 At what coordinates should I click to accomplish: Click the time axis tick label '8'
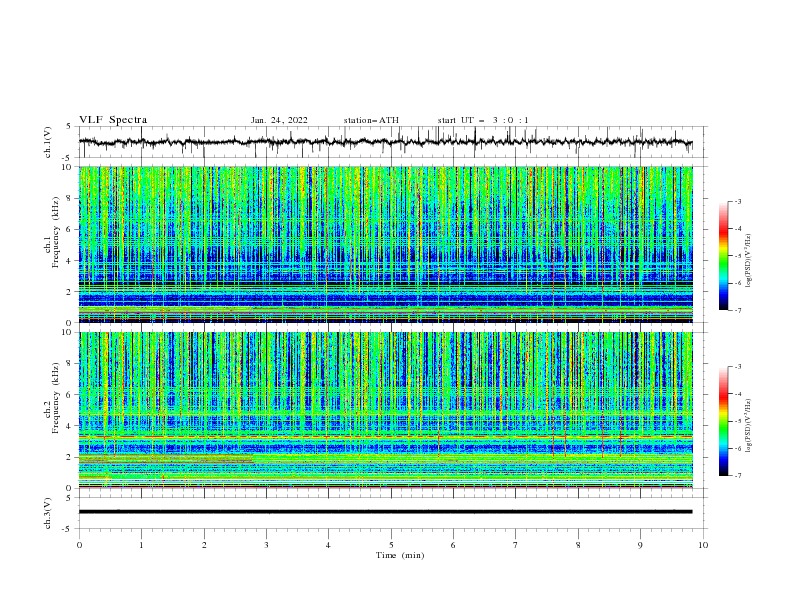(578, 545)
